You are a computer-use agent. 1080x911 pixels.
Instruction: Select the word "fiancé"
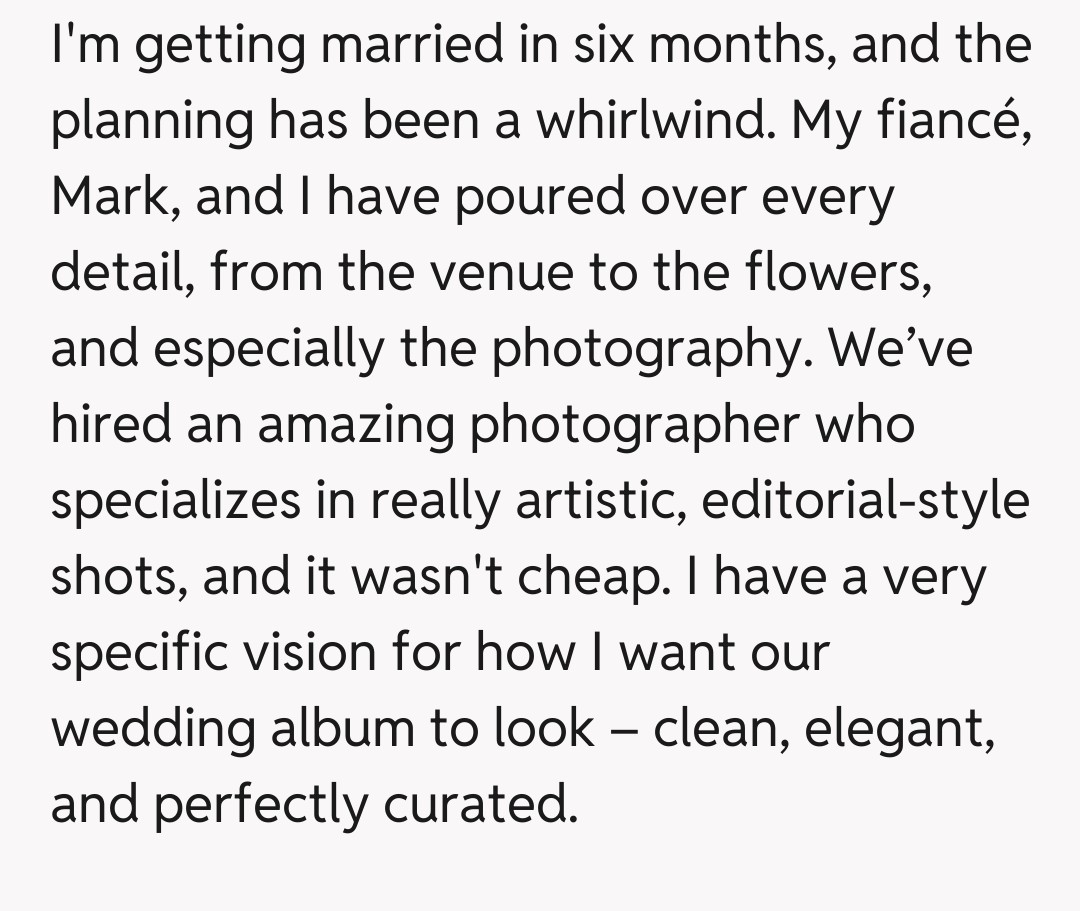pyautogui.click(x=956, y=121)
